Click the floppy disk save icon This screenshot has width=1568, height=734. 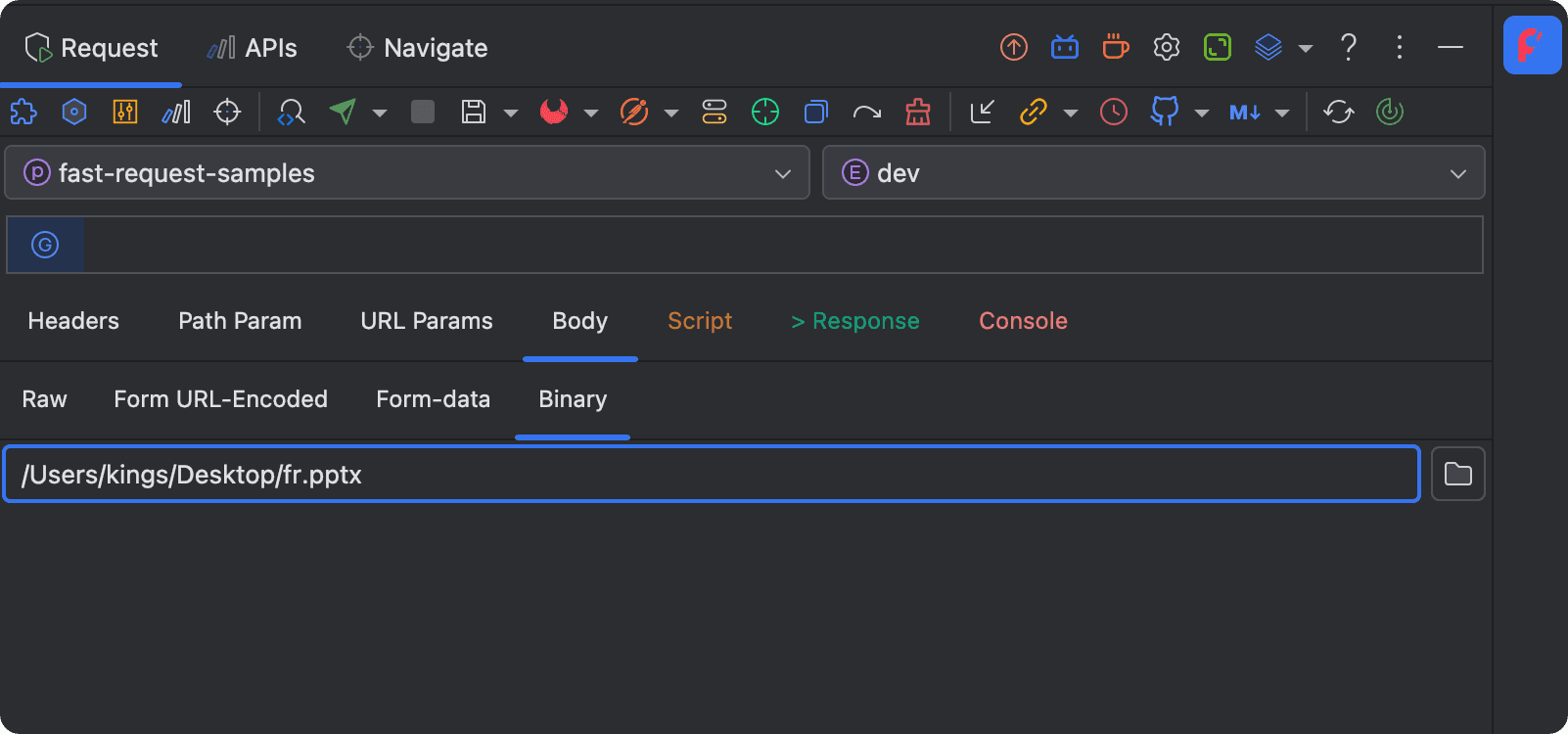474,112
